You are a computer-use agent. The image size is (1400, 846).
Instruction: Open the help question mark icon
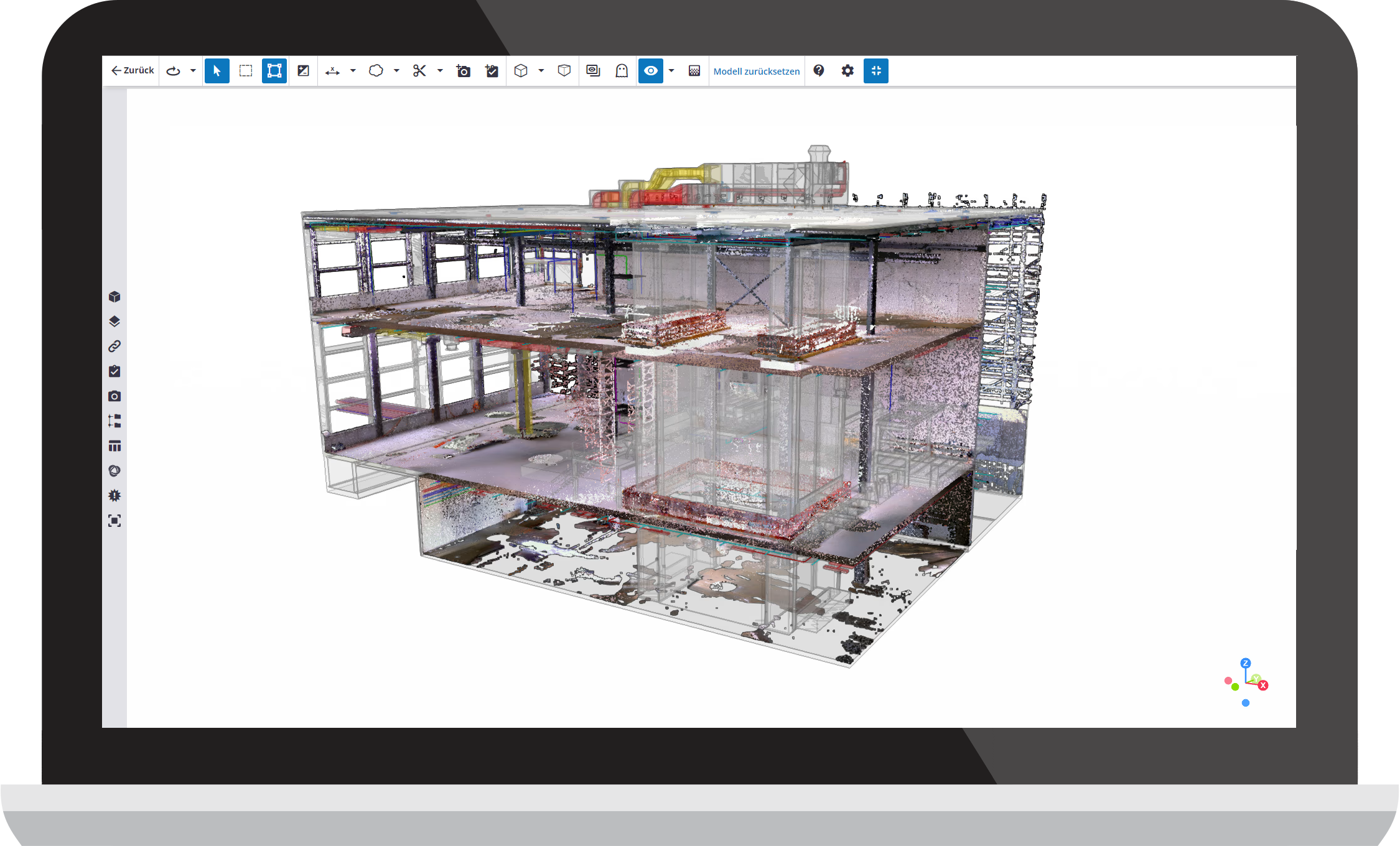point(819,71)
